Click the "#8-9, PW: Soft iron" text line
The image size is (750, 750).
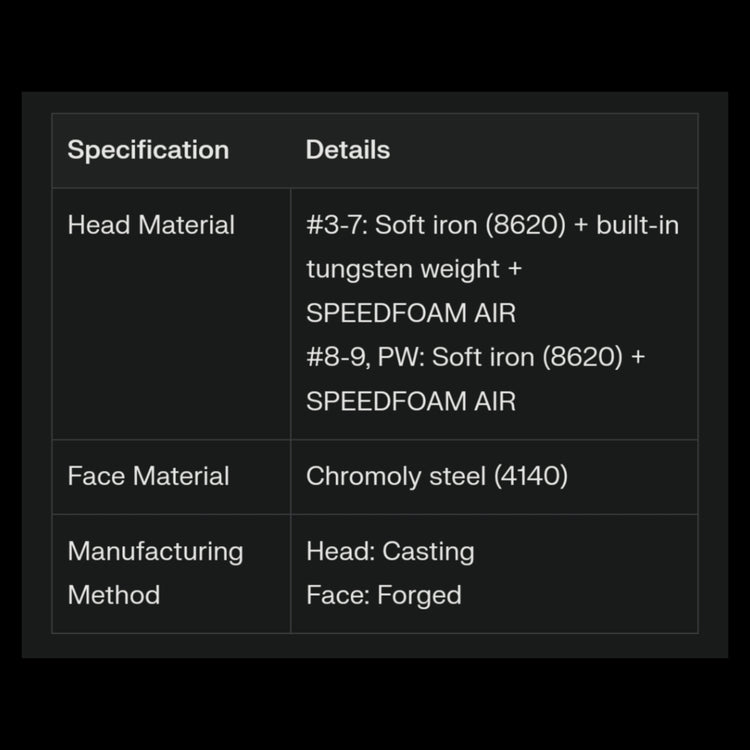point(421,357)
